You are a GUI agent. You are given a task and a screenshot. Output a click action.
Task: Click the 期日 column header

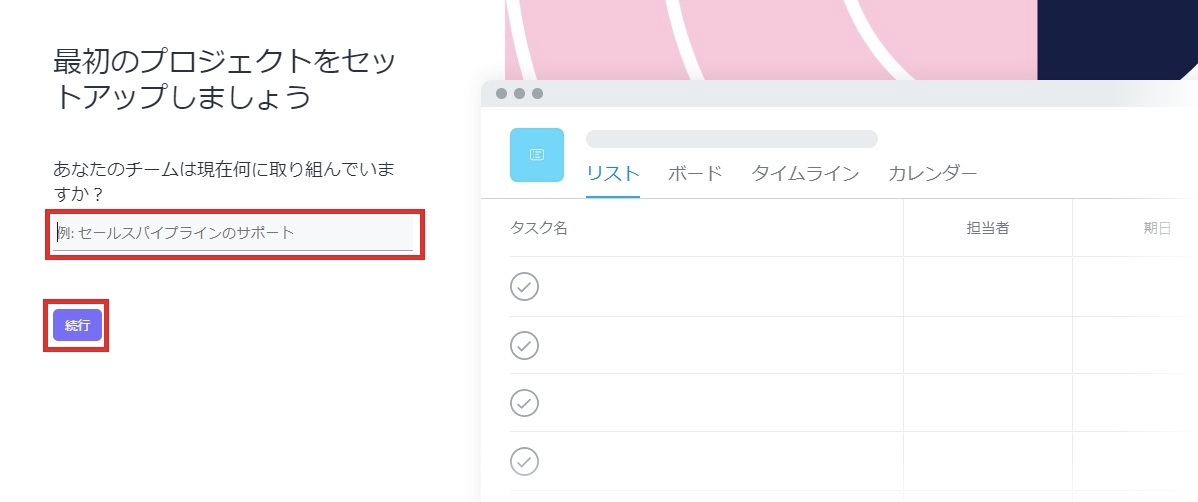1157,228
